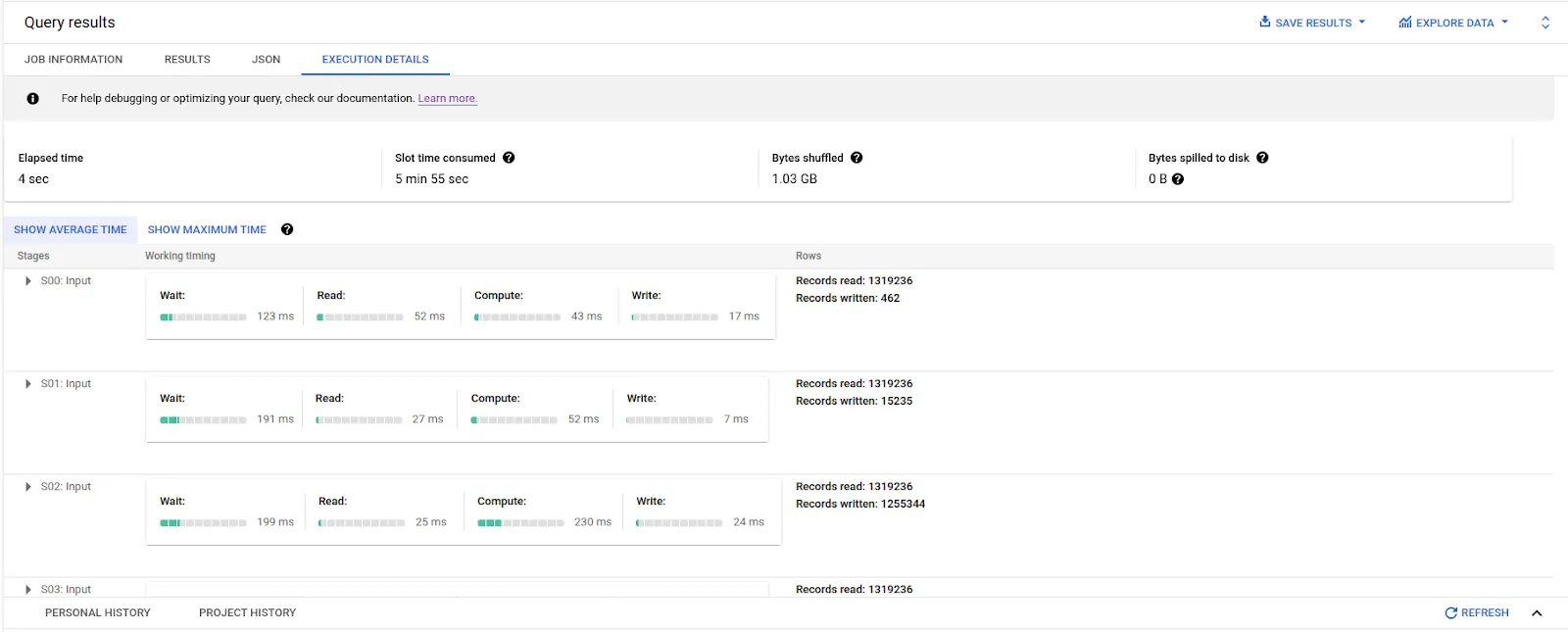Open the Save Results dropdown

click(1312, 23)
